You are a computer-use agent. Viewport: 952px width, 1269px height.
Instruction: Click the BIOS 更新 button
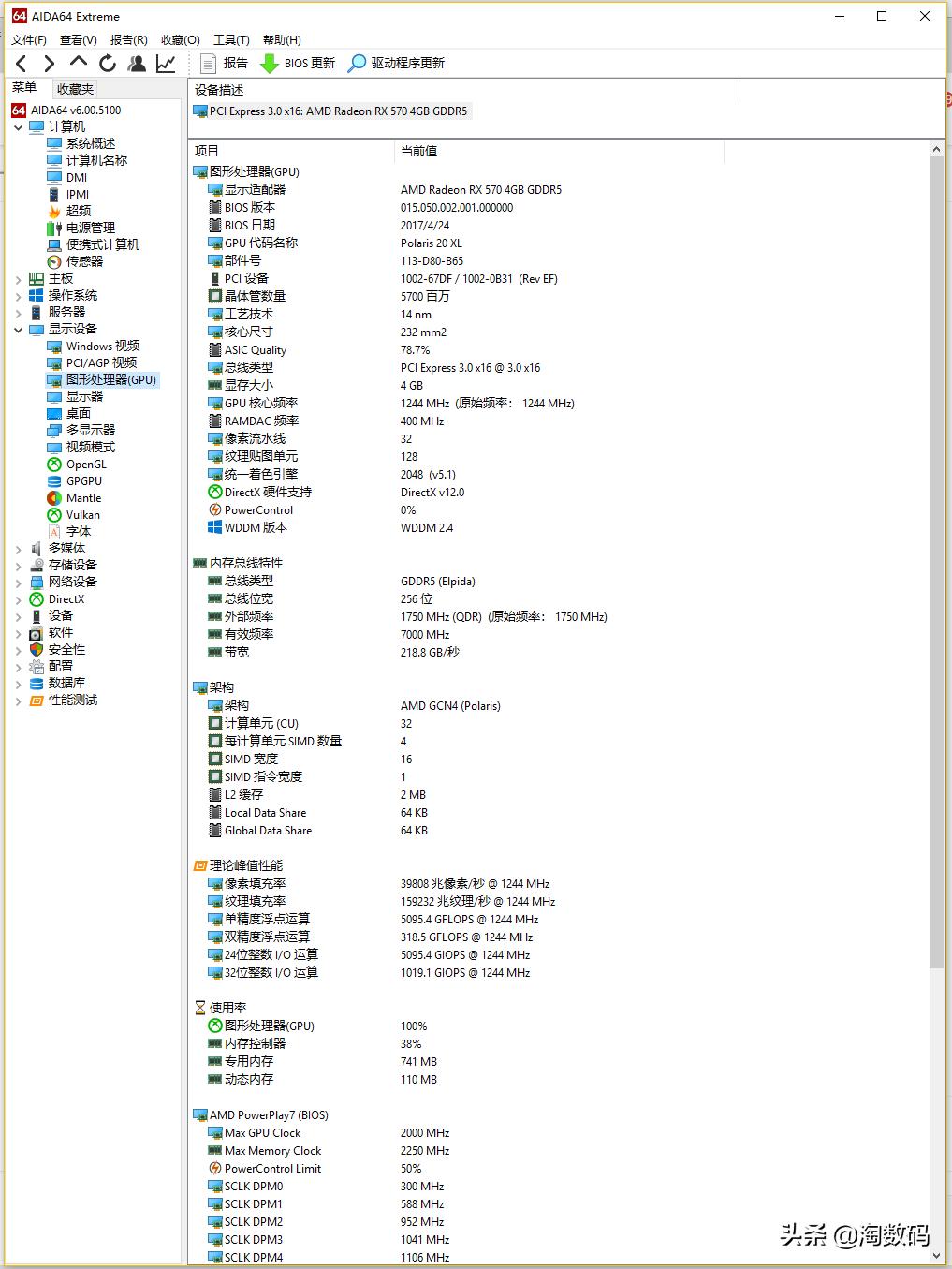point(298,63)
